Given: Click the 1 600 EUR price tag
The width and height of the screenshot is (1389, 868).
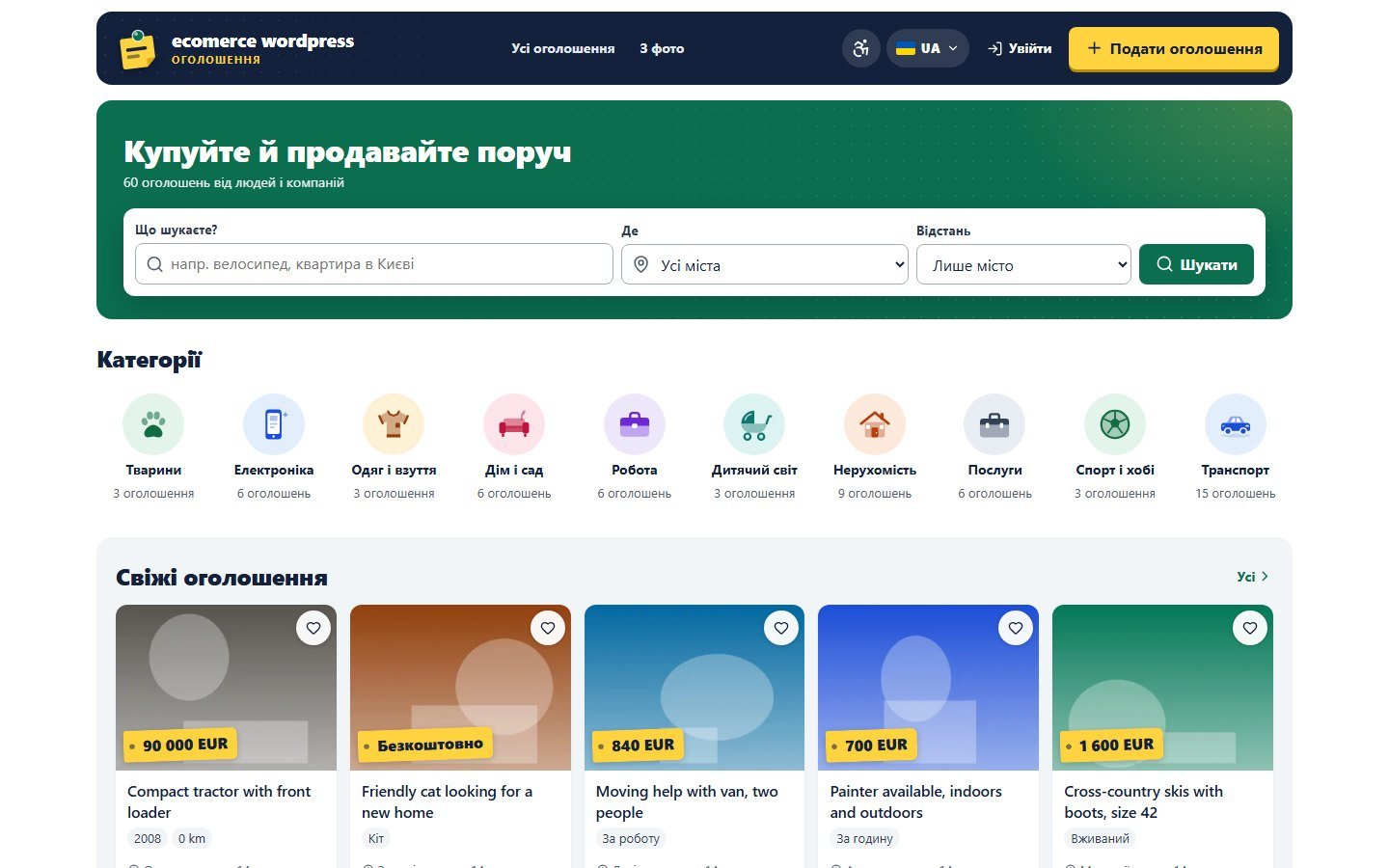Looking at the screenshot, I should pos(1110,745).
